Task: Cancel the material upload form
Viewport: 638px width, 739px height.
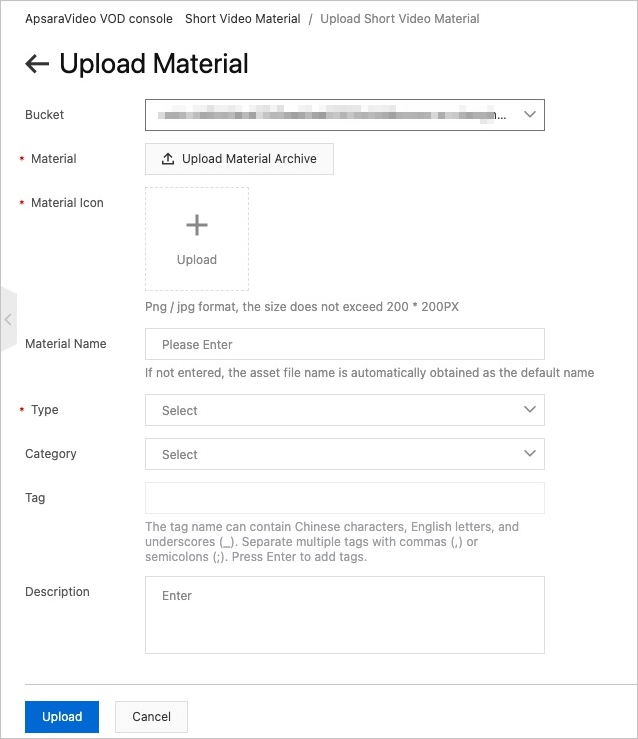Action: click(x=152, y=717)
